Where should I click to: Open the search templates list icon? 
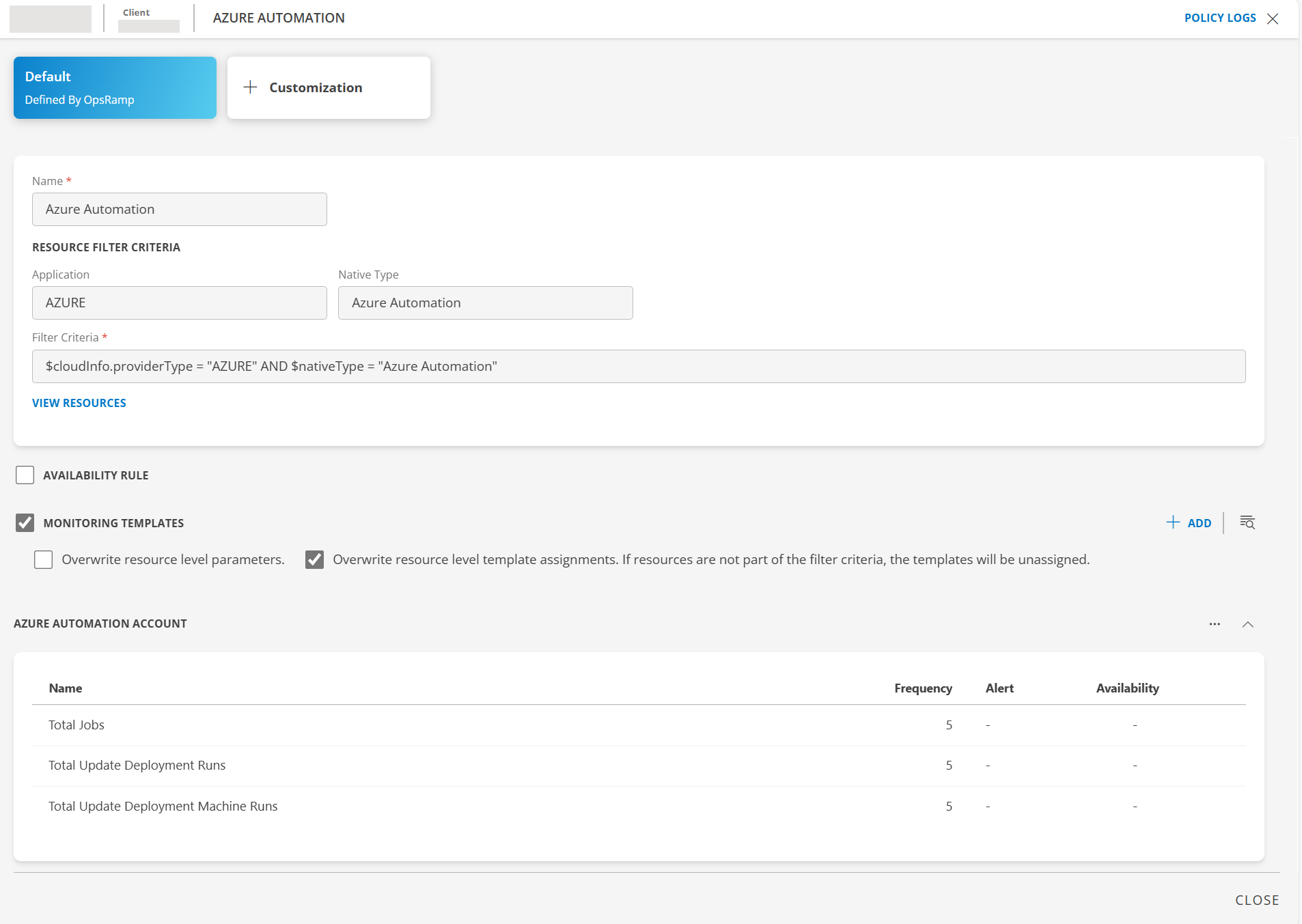(1247, 522)
